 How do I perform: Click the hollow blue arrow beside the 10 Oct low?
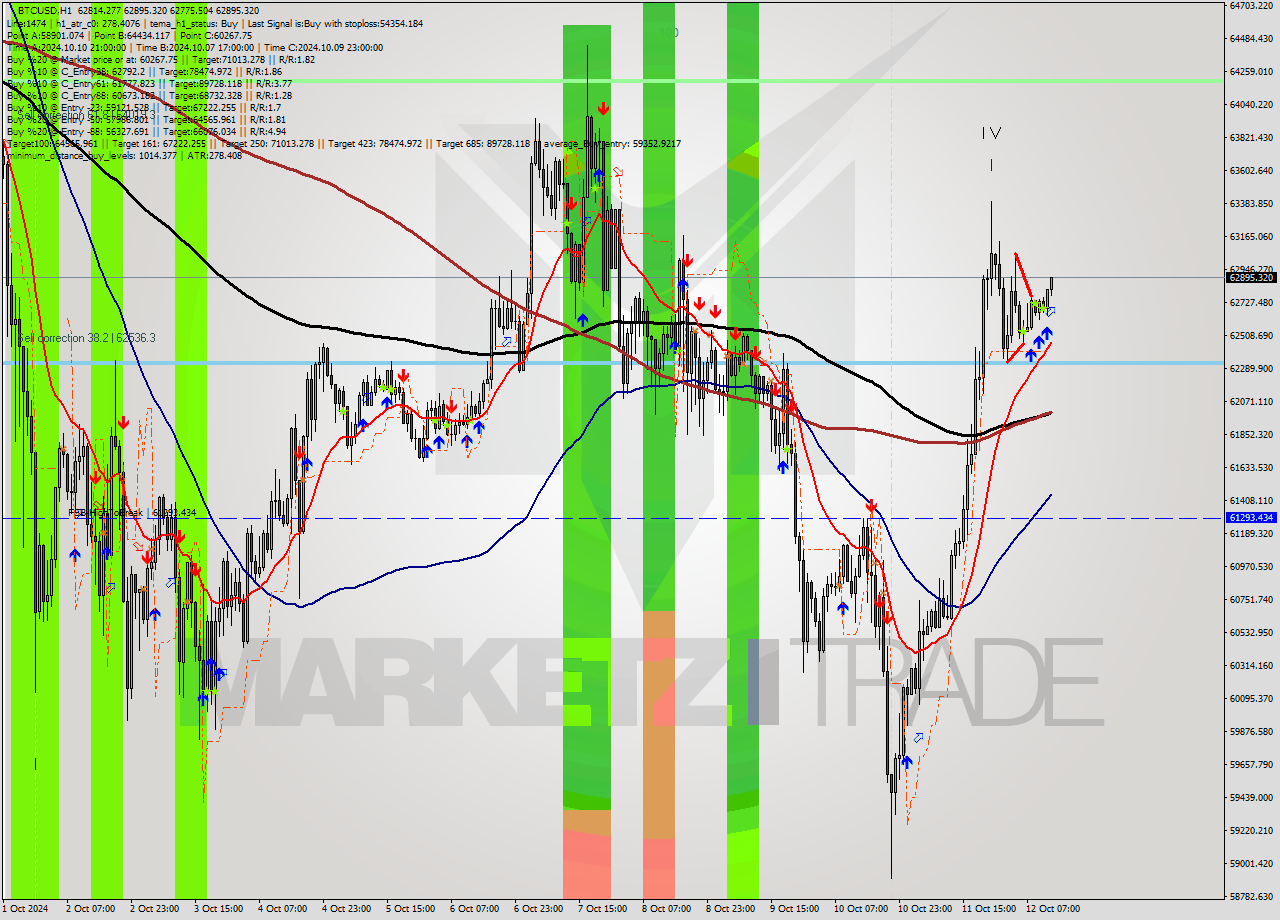918,738
